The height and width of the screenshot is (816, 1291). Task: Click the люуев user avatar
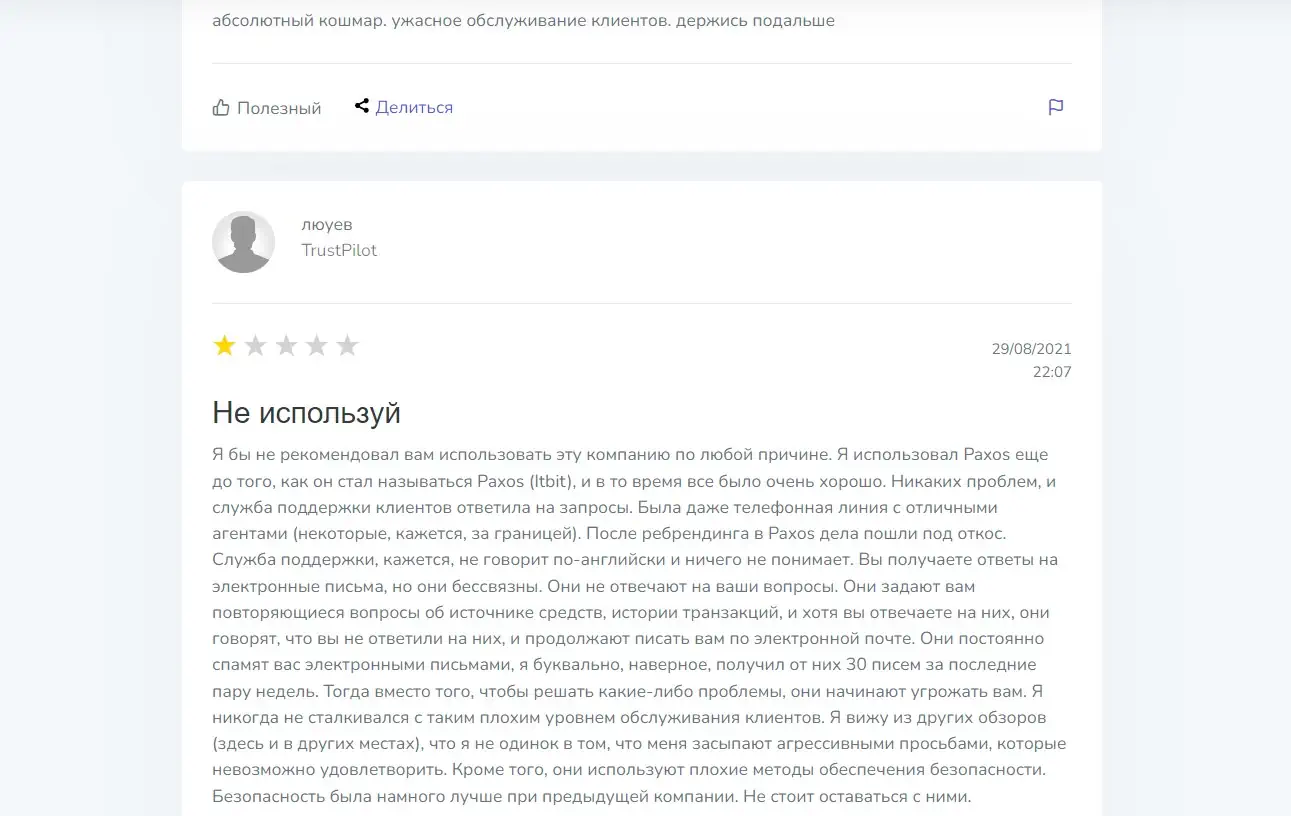(243, 242)
